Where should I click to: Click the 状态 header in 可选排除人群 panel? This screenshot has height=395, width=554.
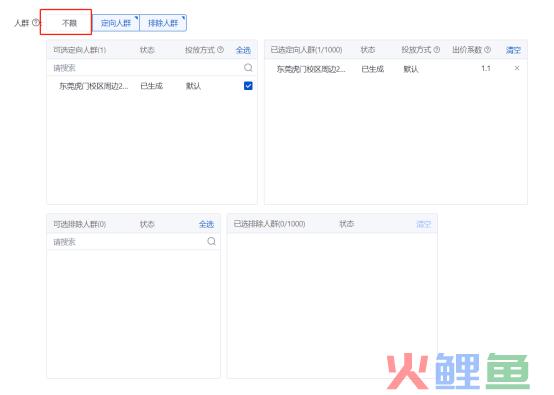[x=147, y=224]
